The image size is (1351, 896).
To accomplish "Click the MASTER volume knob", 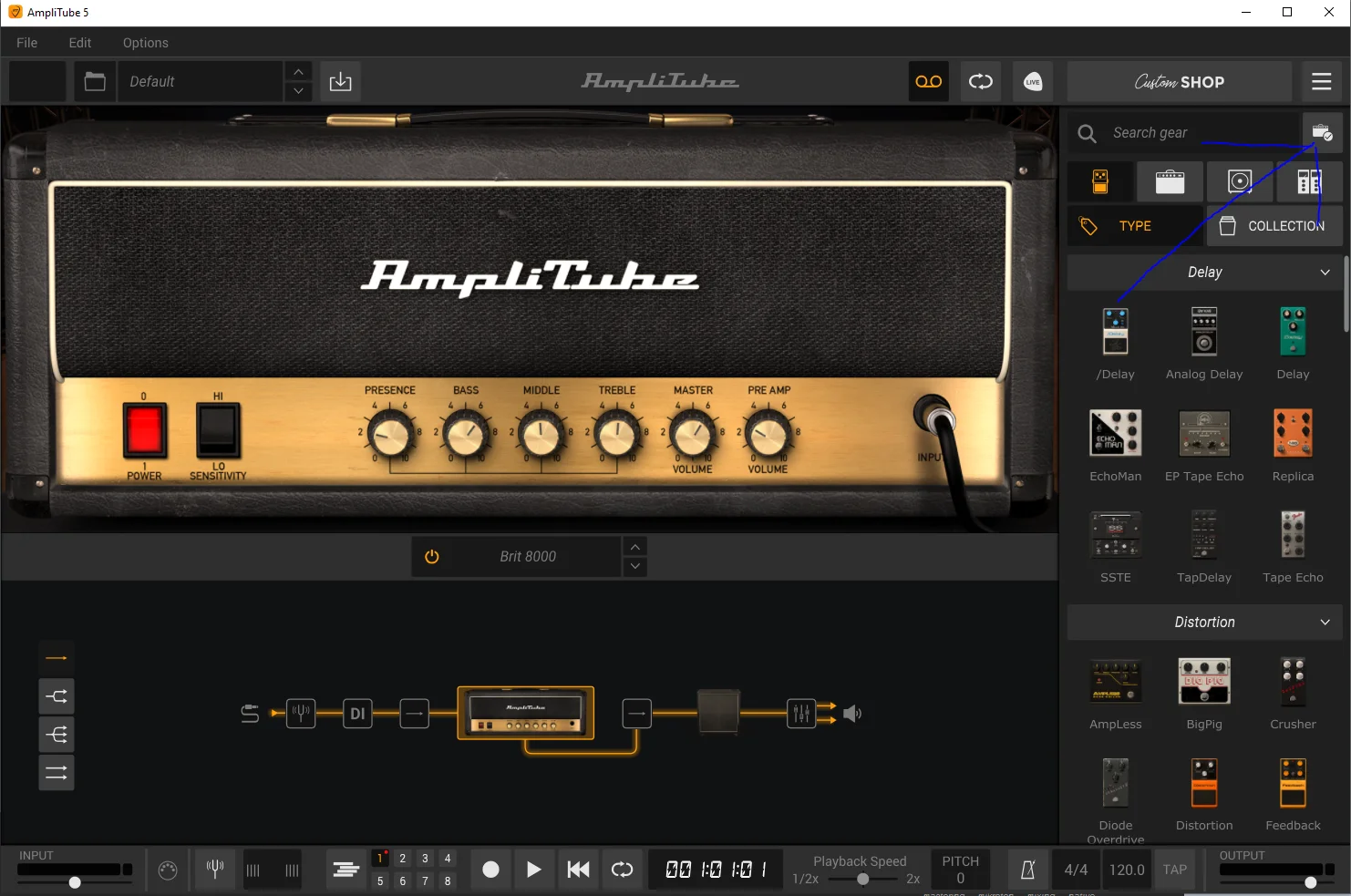I will pos(693,434).
